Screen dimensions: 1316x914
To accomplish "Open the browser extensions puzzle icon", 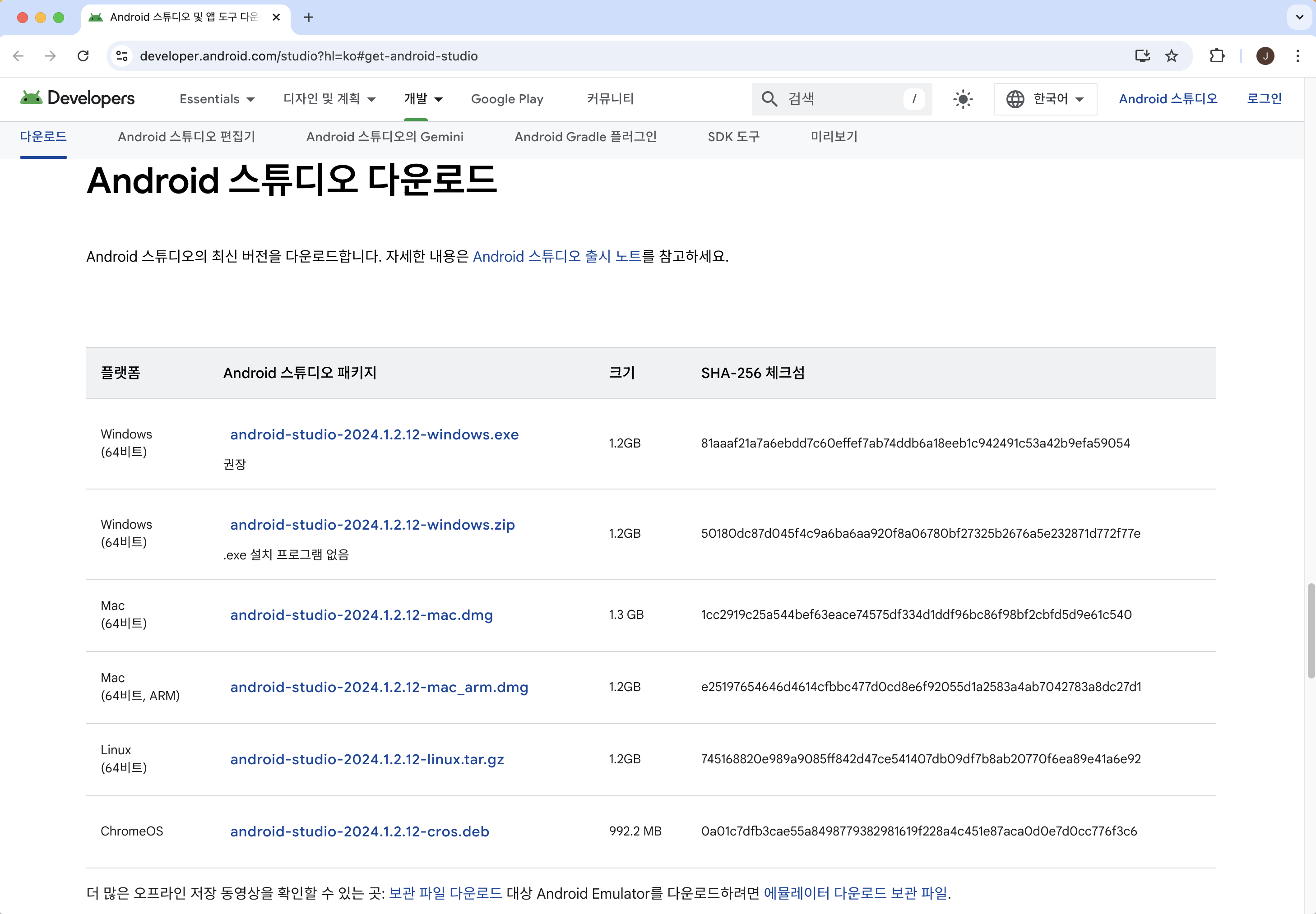I will pyautogui.click(x=1216, y=55).
